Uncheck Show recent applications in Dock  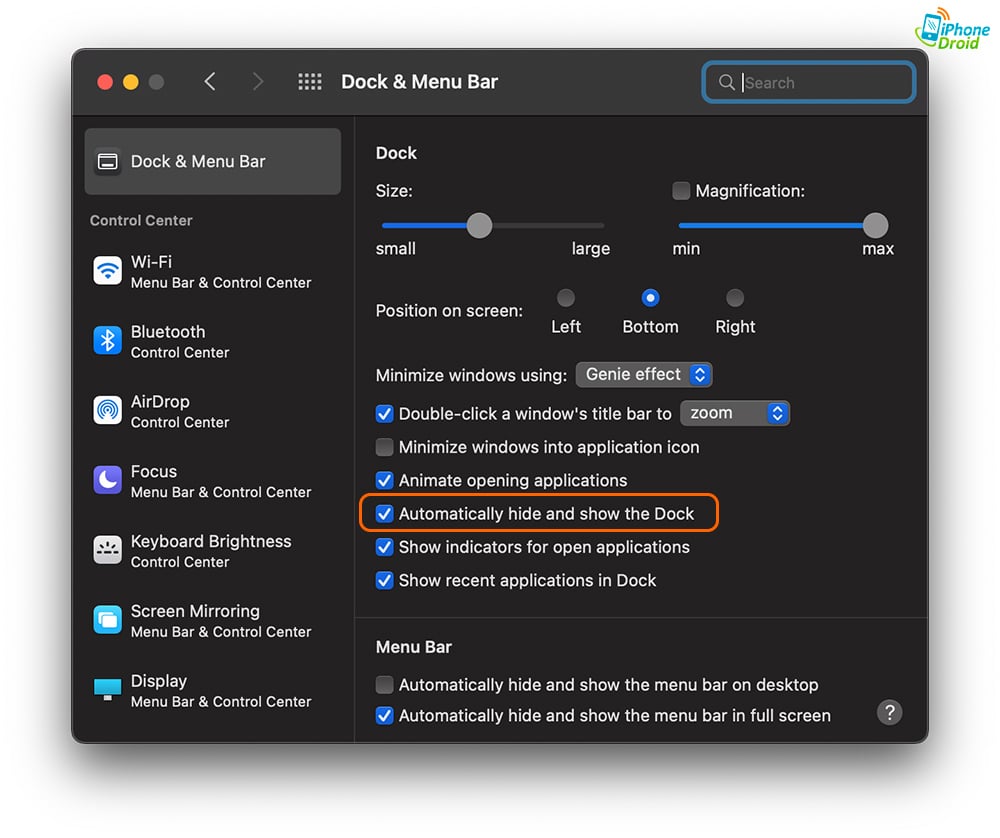[x=385, y=580]
